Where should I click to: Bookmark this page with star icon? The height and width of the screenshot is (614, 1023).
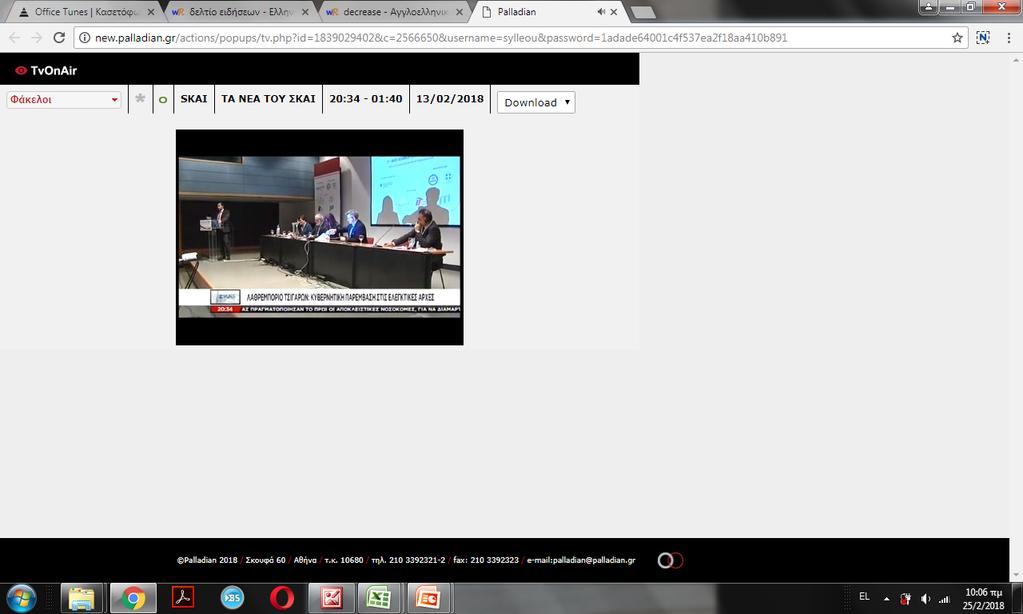957,38
